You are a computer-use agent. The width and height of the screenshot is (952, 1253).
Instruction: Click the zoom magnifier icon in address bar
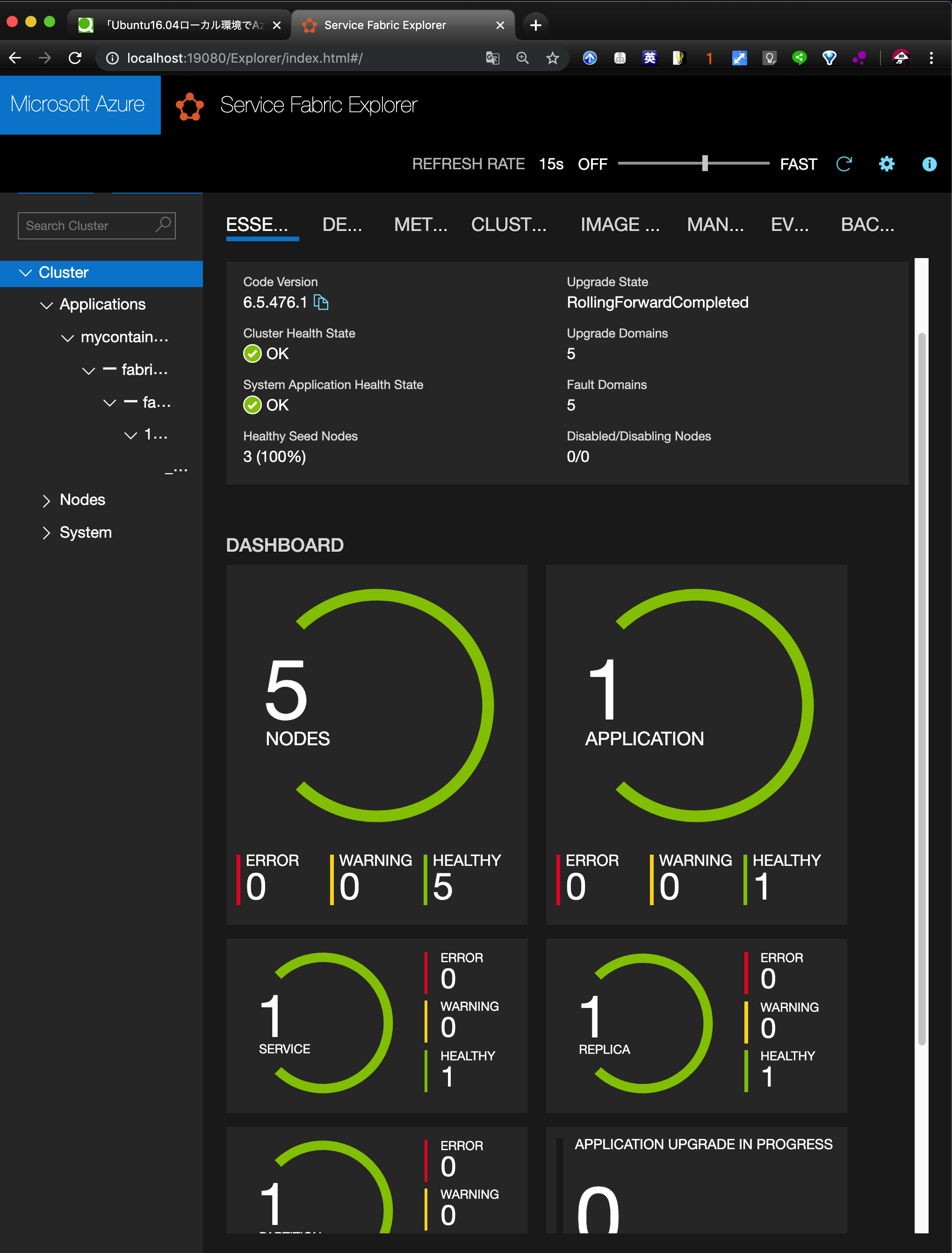pos(522,58)
